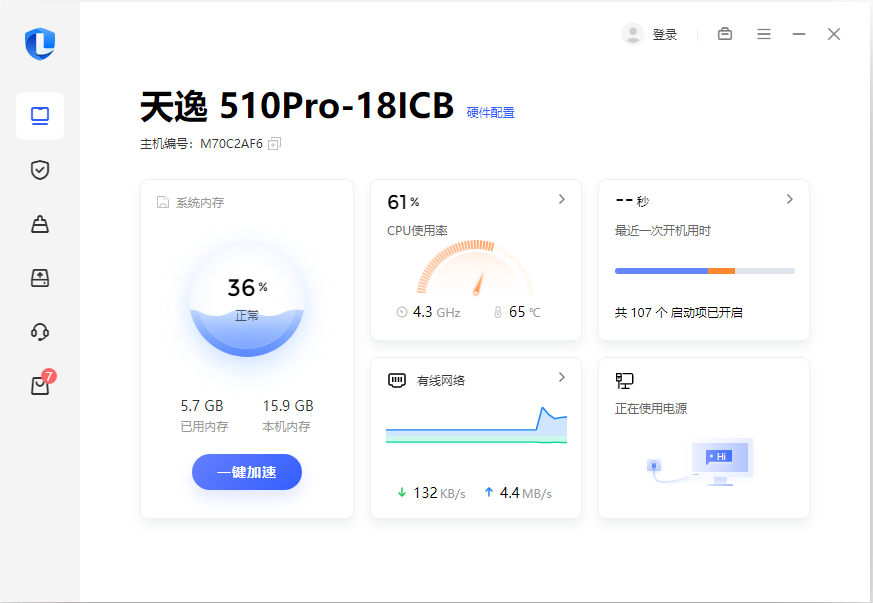Open the toolbox icon near the title bar
873x603 pixels.
point(724,33)
